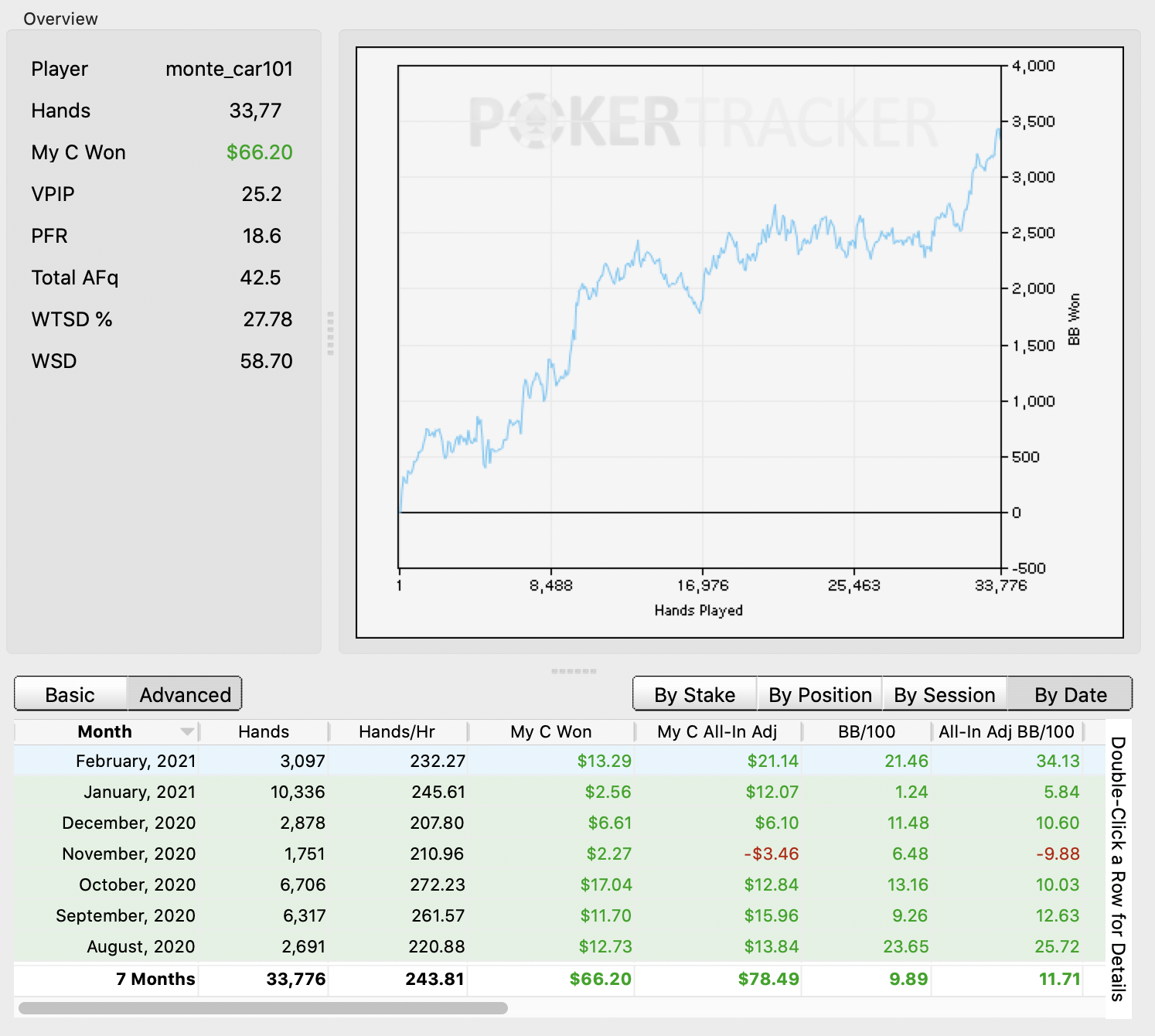Viewport: 1155px width, 1036px height.
Task: Select the By Date tab
Action: click(1070, 694)
